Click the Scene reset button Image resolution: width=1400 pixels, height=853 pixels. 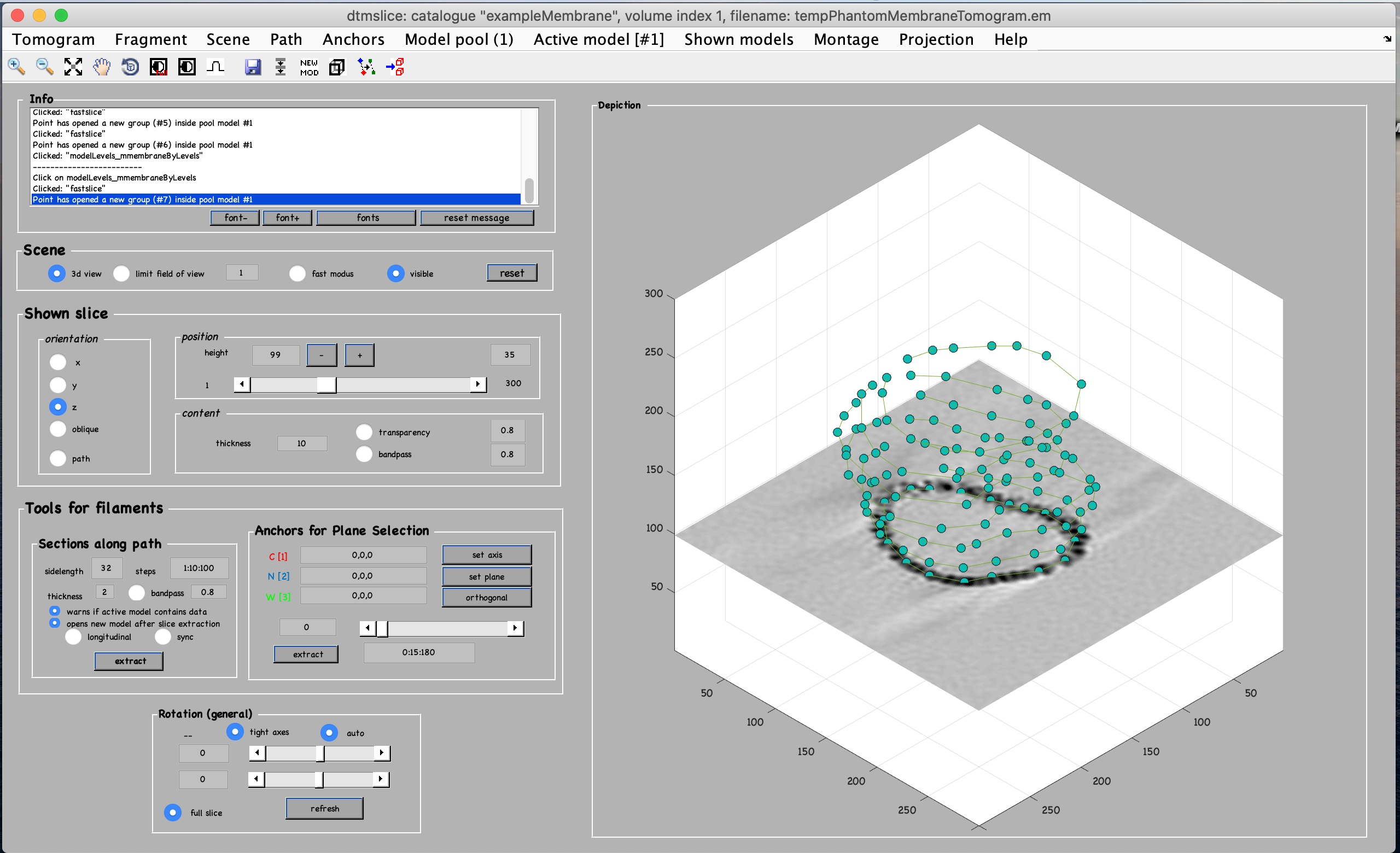(512, 273)
